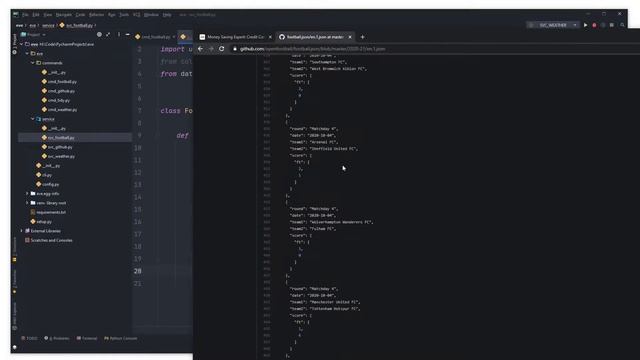This screenshot has height=360, width=640.
Task: Expand the eve.egg-info folder
Action: click(27, 193)
